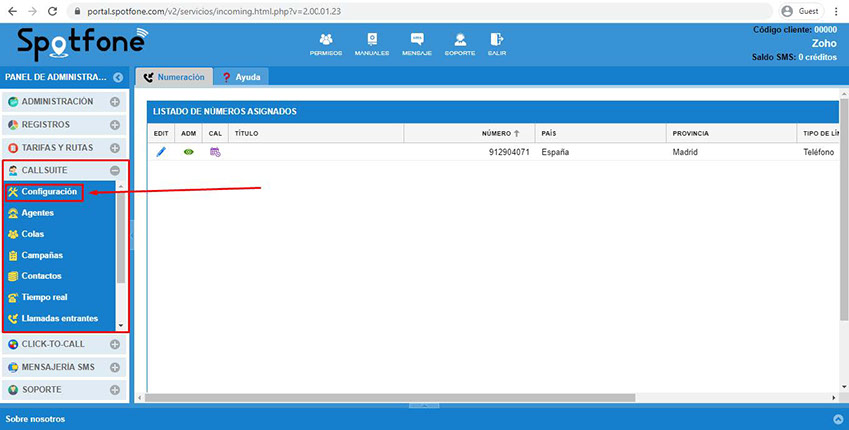Click the blue pencil edit icon

(161, 152)
